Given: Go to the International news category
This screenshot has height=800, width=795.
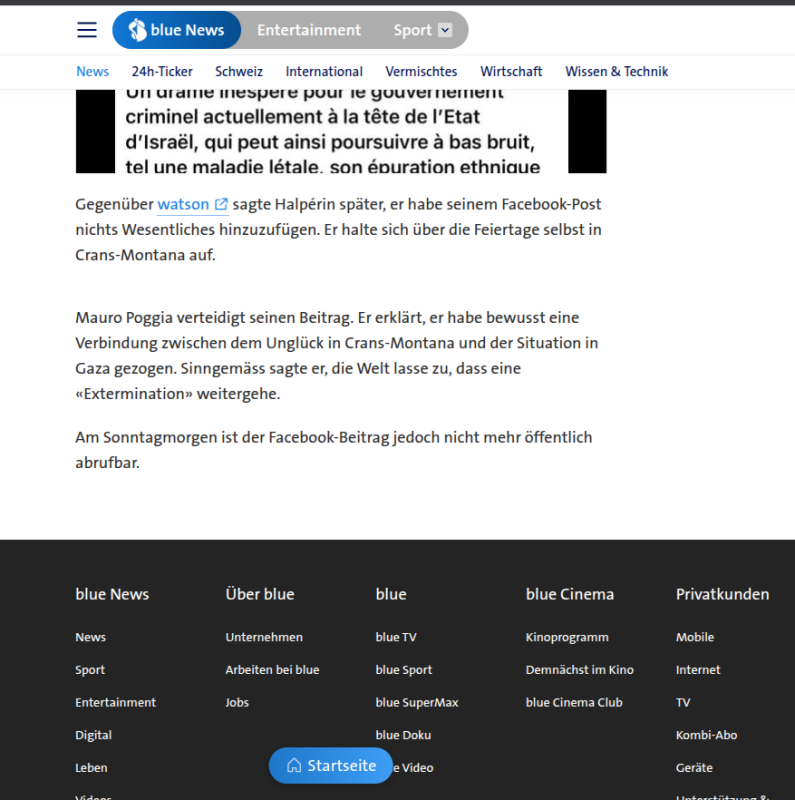Looking at the screenshot, I should pyautogui.click(x=324, y=71).
